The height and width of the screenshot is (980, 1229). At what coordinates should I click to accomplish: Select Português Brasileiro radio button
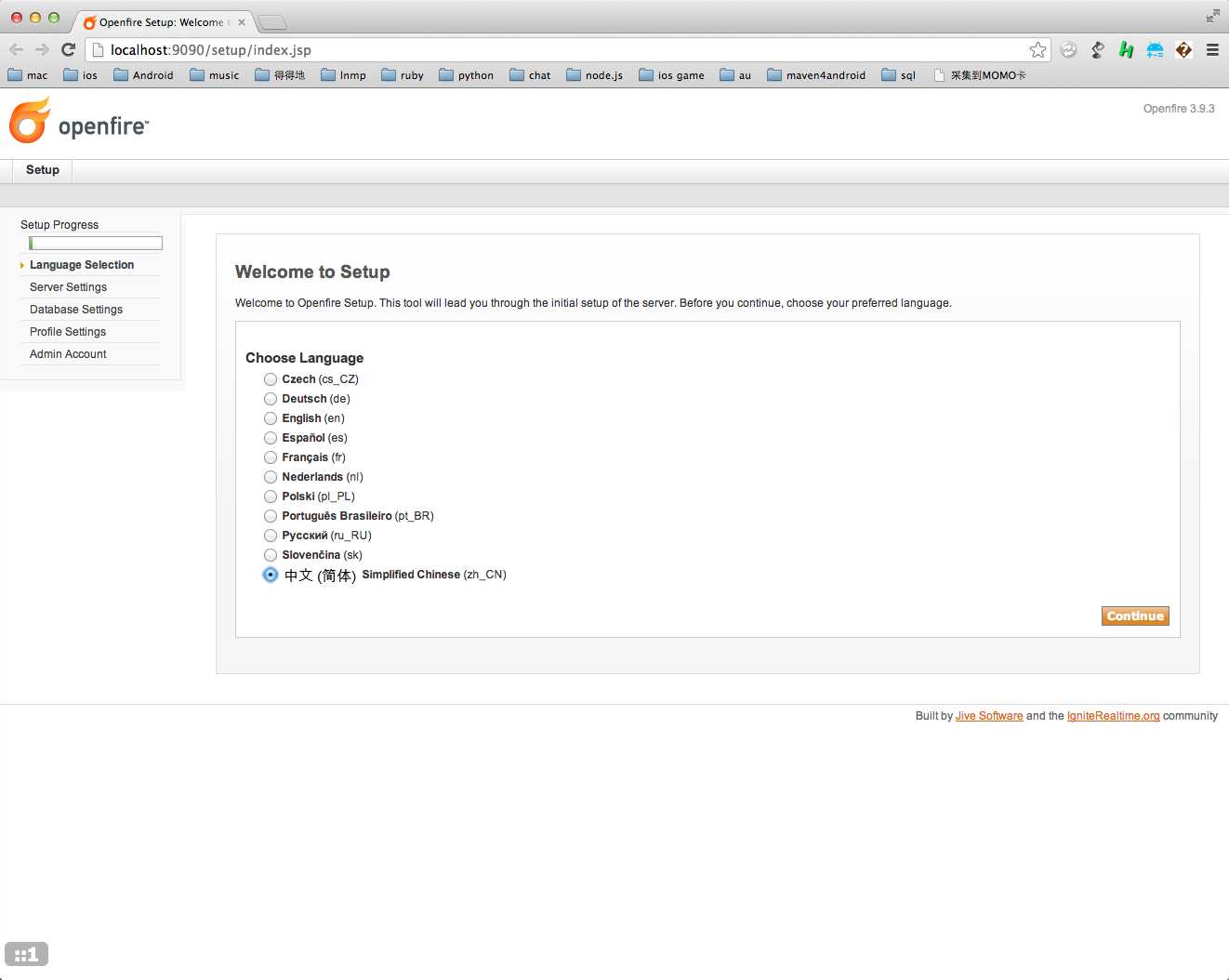pos(271,516)
